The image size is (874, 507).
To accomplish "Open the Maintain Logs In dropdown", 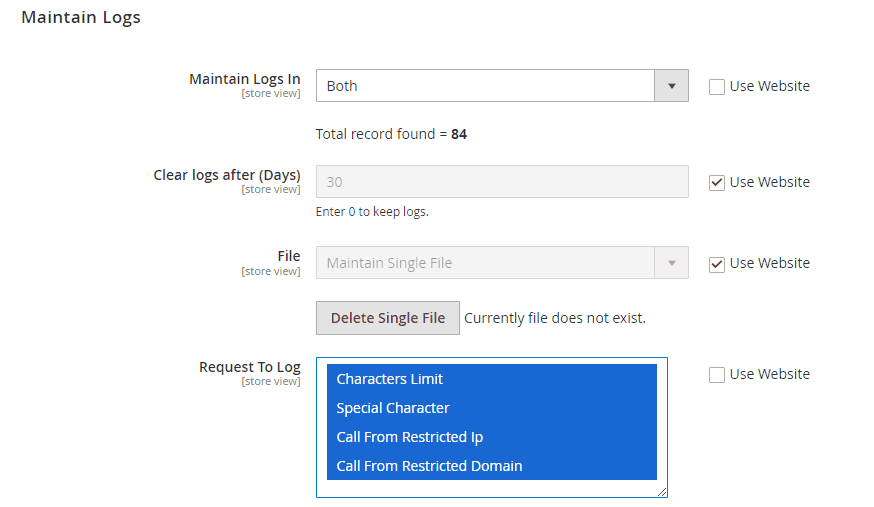I will (485, 86).
